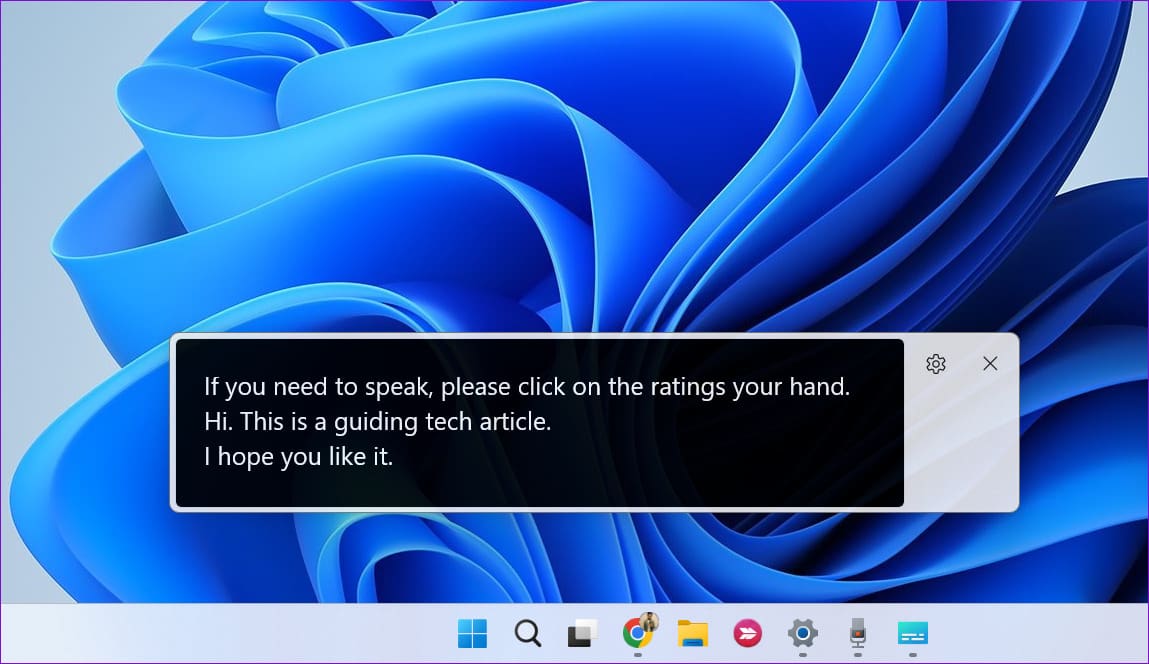The height and width of the screenshot is (664, 1149).
Task: Click the caption line "I hope you like it."
Action: 298,457
